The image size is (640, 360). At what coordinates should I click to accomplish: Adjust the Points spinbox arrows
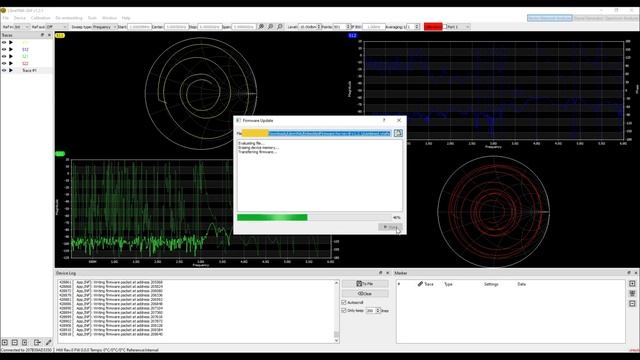click(348, 27)
